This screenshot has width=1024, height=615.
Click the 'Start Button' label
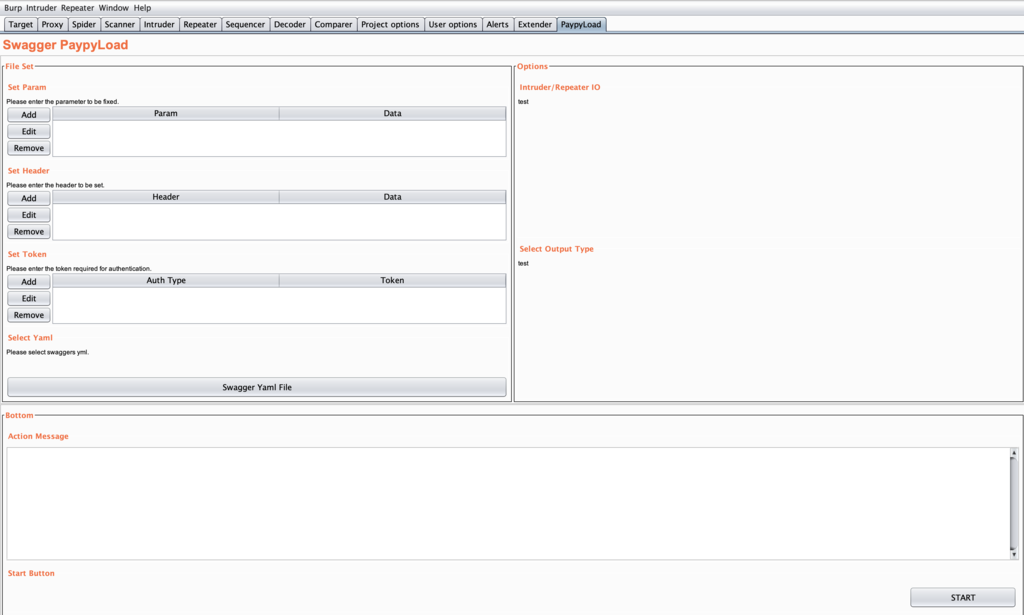point(31,573)
